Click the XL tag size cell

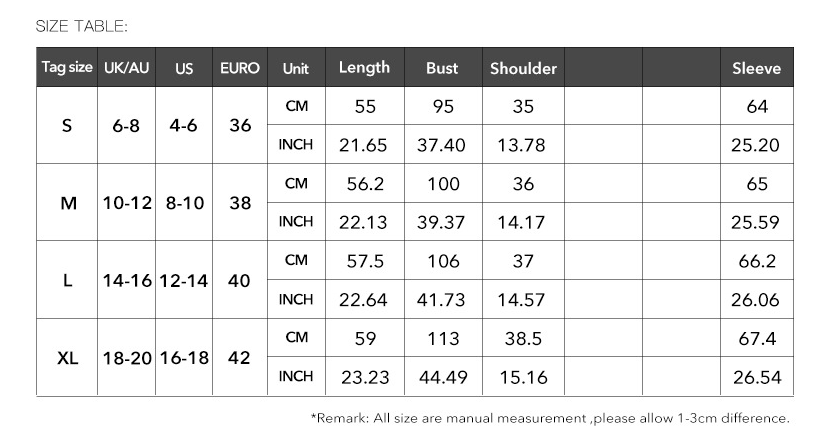(67, 357)
